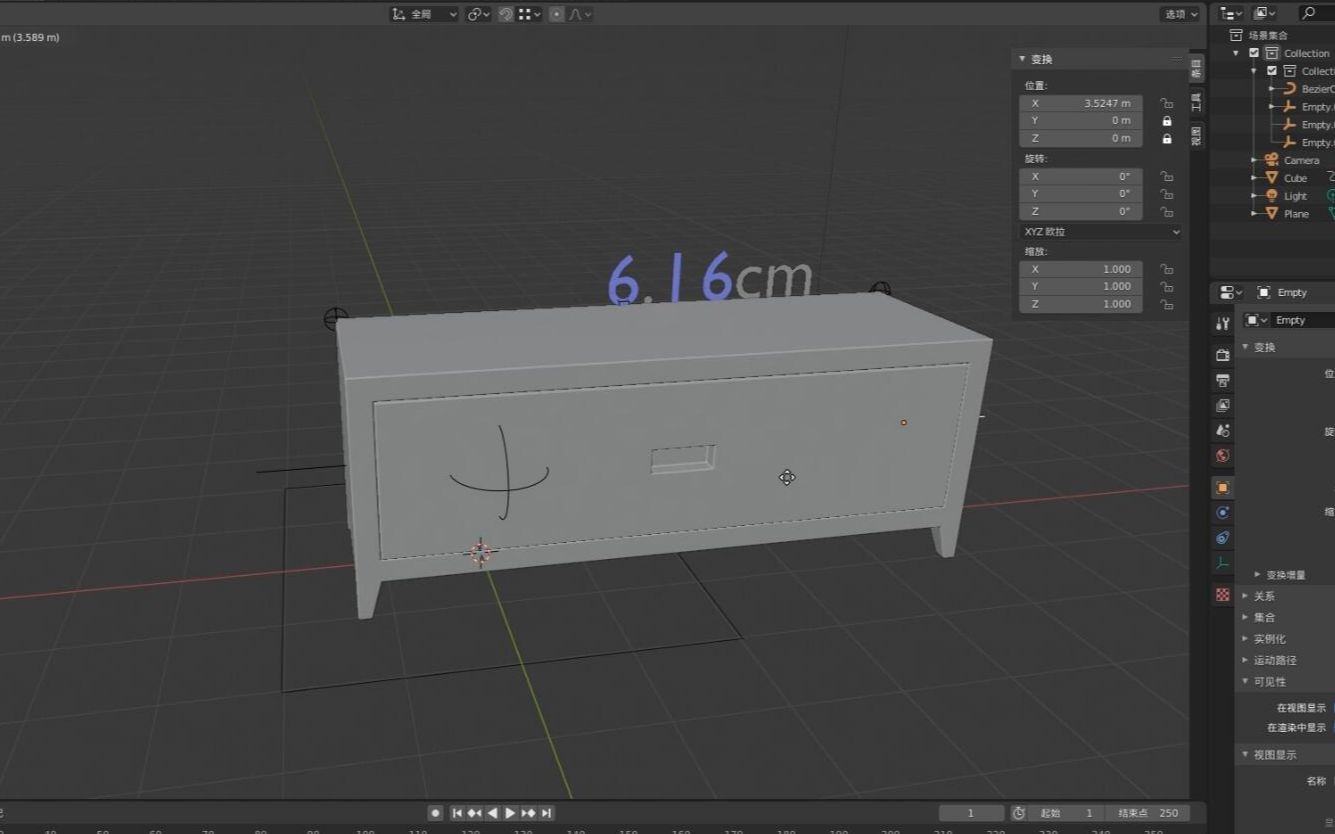Jump to previous keyframe
This screenshot has height=834, width=1335.
[474, 813]
